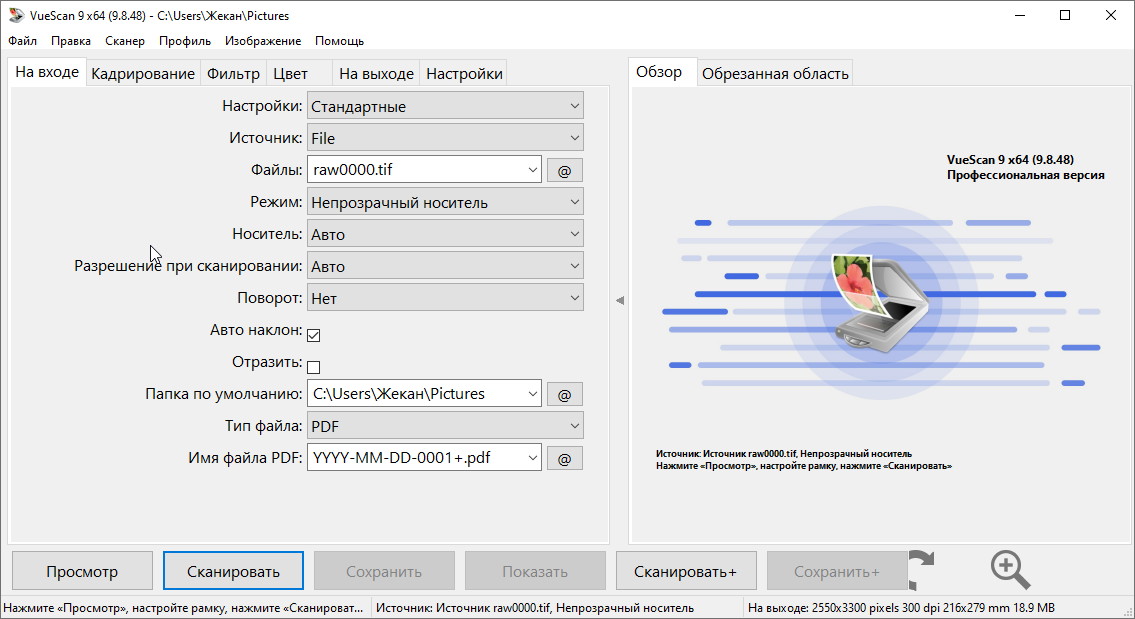Click the @ button beside Папка по умолчанию
This screenshot has width=1135, height=619.
[x=564, y=395]
